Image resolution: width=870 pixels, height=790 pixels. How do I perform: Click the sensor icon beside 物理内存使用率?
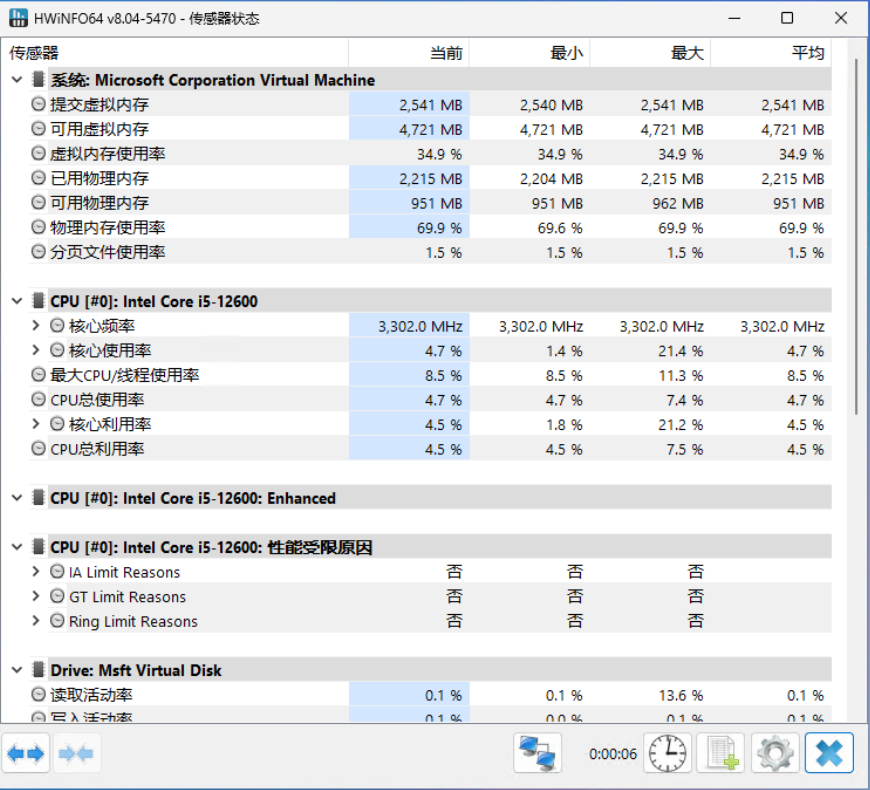(x=38, y=227)
